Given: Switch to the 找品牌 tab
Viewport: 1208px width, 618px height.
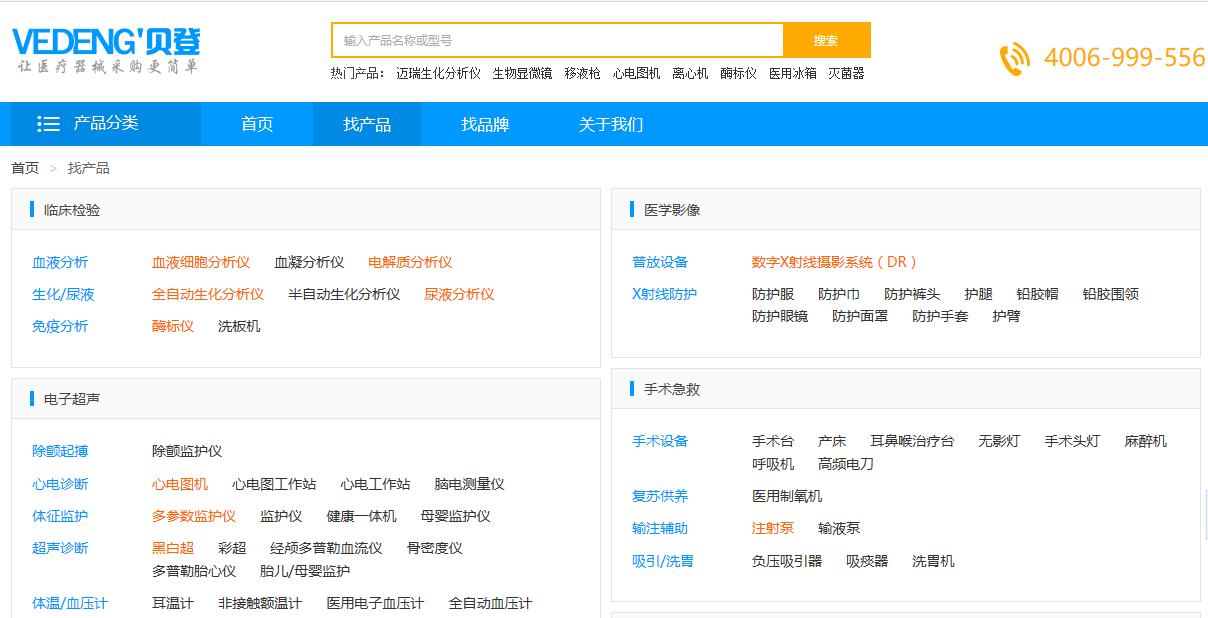Looking at the screenshot, I should coord(485,124).
